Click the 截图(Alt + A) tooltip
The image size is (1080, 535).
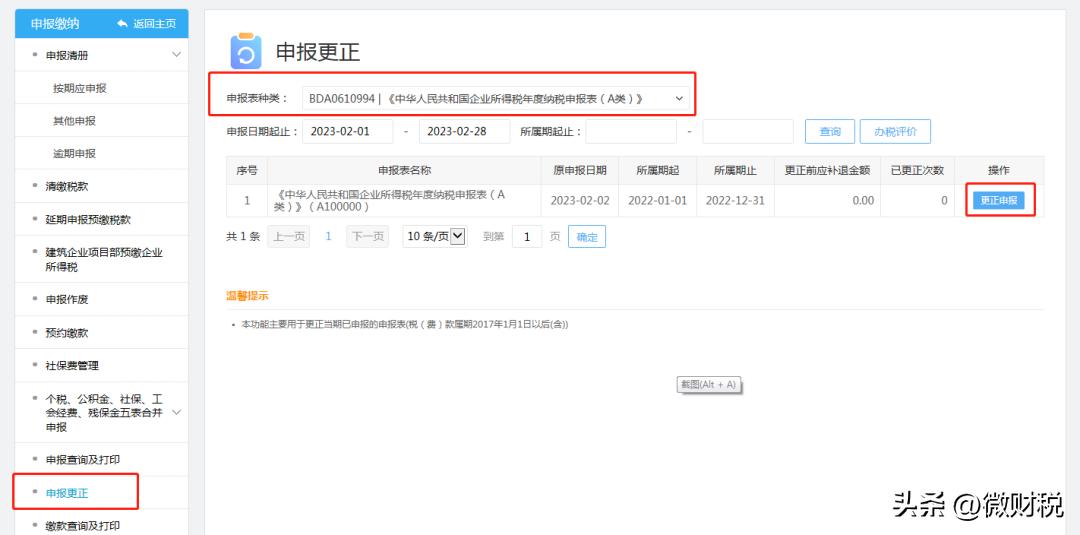pos(709,385)
